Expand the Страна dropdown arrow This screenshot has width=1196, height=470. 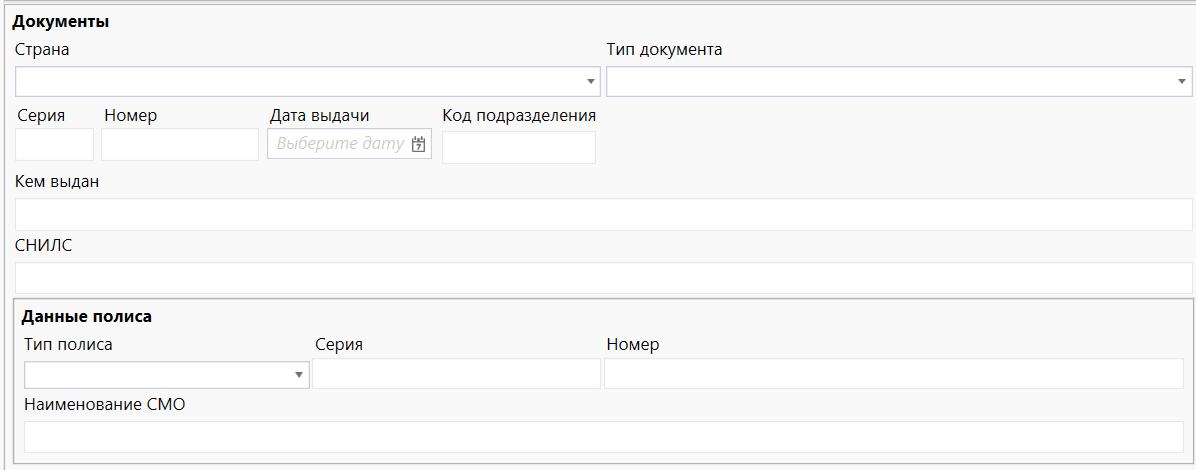tap(590, 82)
